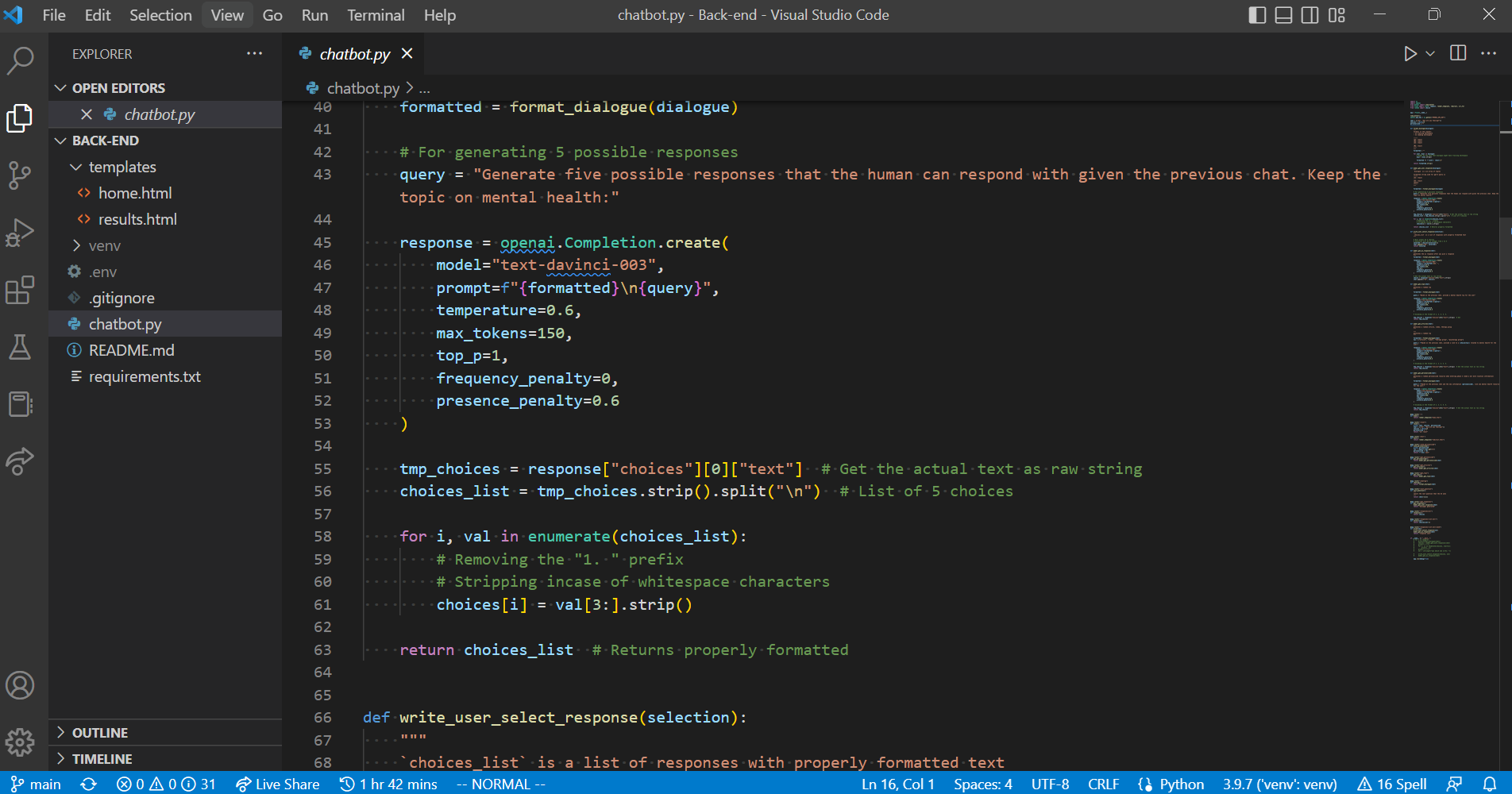Open the Terminal menu
Viewport: 1512px width, 794px height.
click(376, 15)
